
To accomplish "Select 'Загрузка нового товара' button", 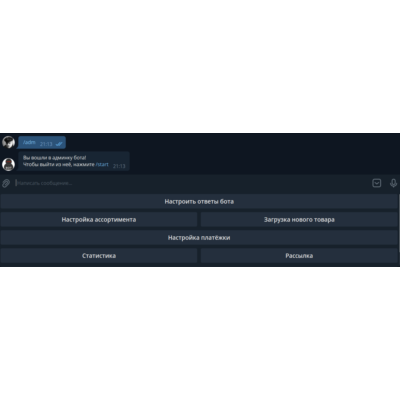I will click(x=299, y=220).
